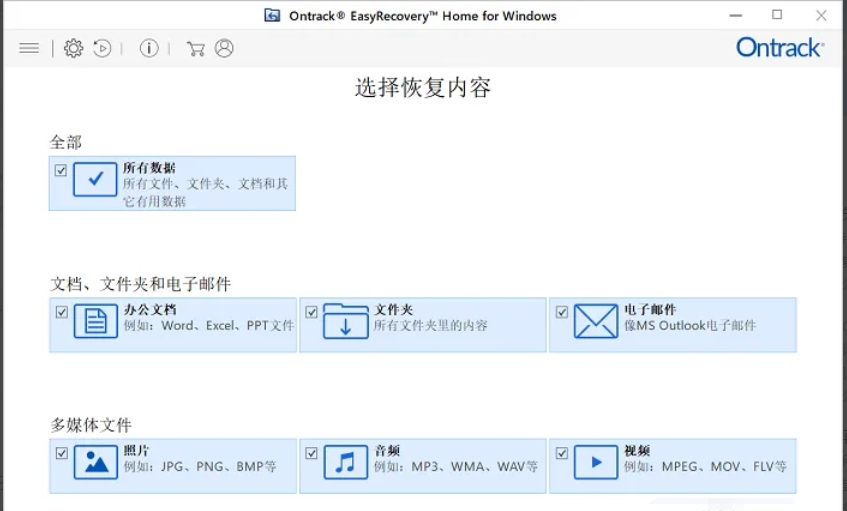This screenshot has width=847, height=511.
Task: Open the information icon
Action: [149, 49]
